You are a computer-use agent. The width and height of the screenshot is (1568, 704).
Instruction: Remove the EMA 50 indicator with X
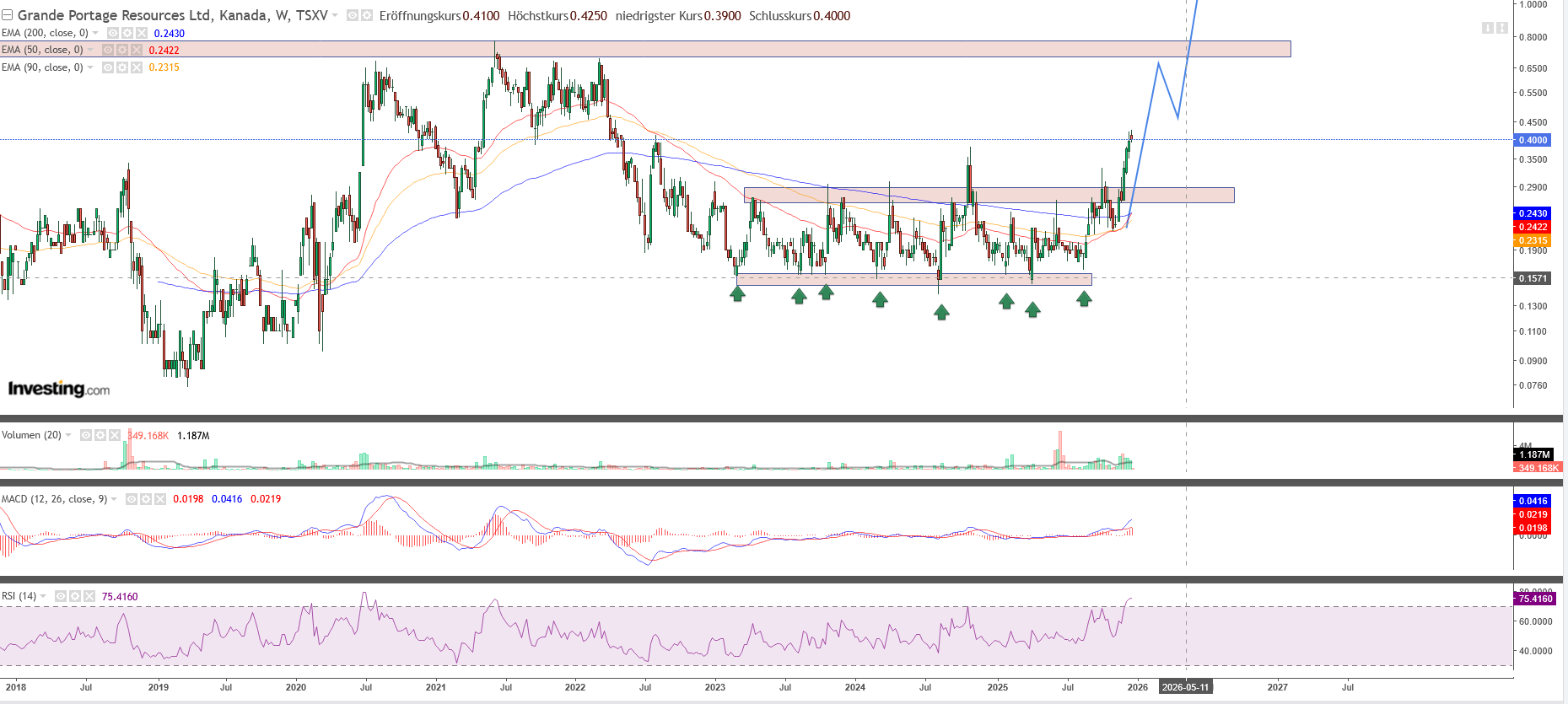pos(137,50)
